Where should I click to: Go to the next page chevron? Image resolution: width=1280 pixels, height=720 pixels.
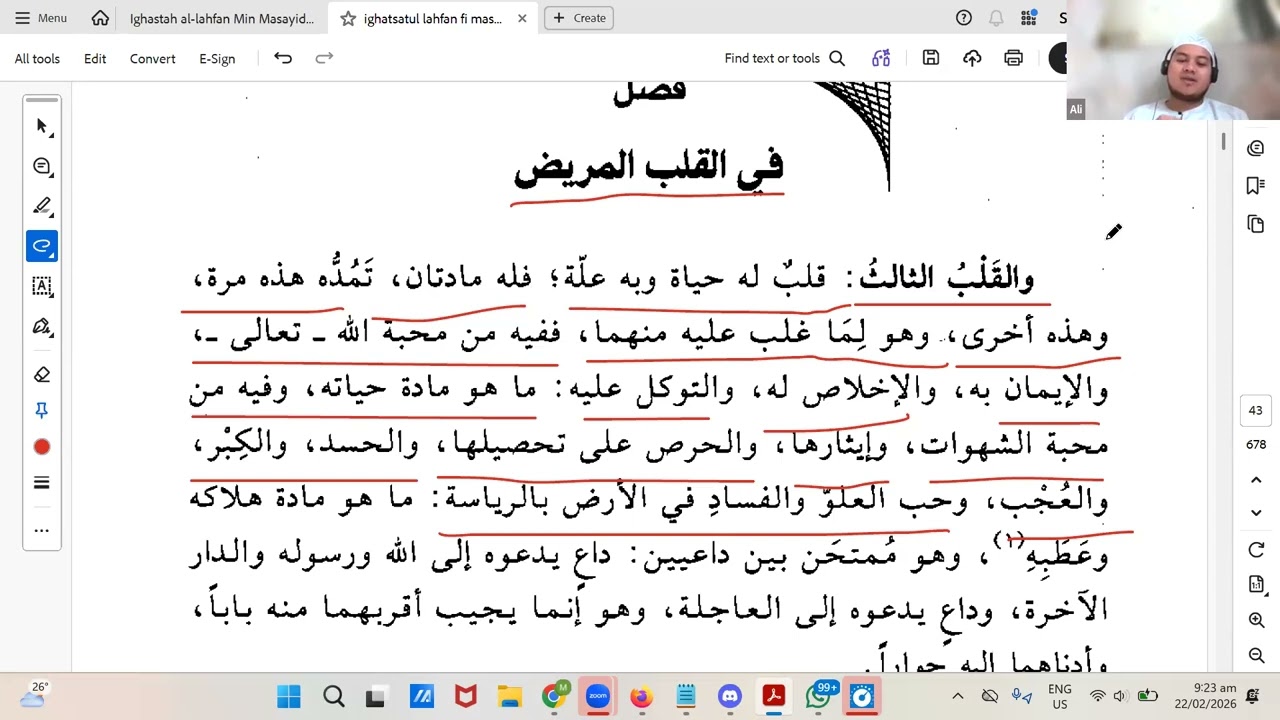1256,513
